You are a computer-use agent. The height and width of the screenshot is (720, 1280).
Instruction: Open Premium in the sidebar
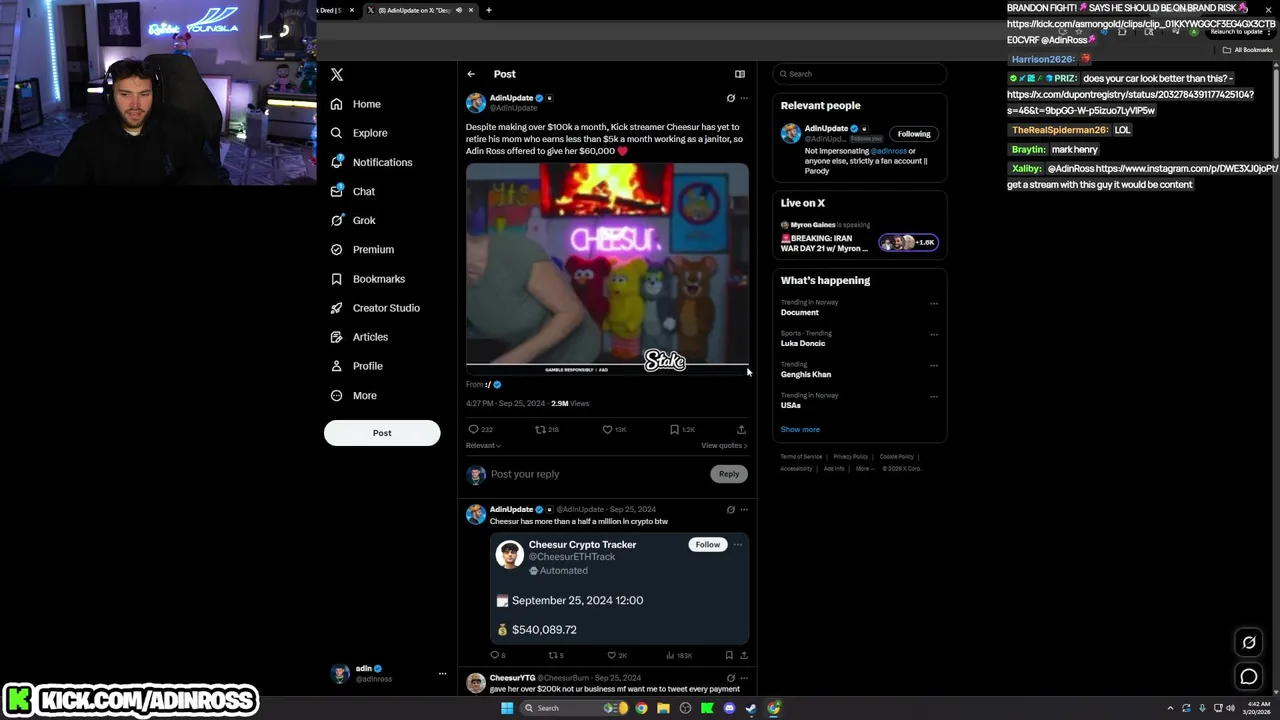(x=361, y=249)
